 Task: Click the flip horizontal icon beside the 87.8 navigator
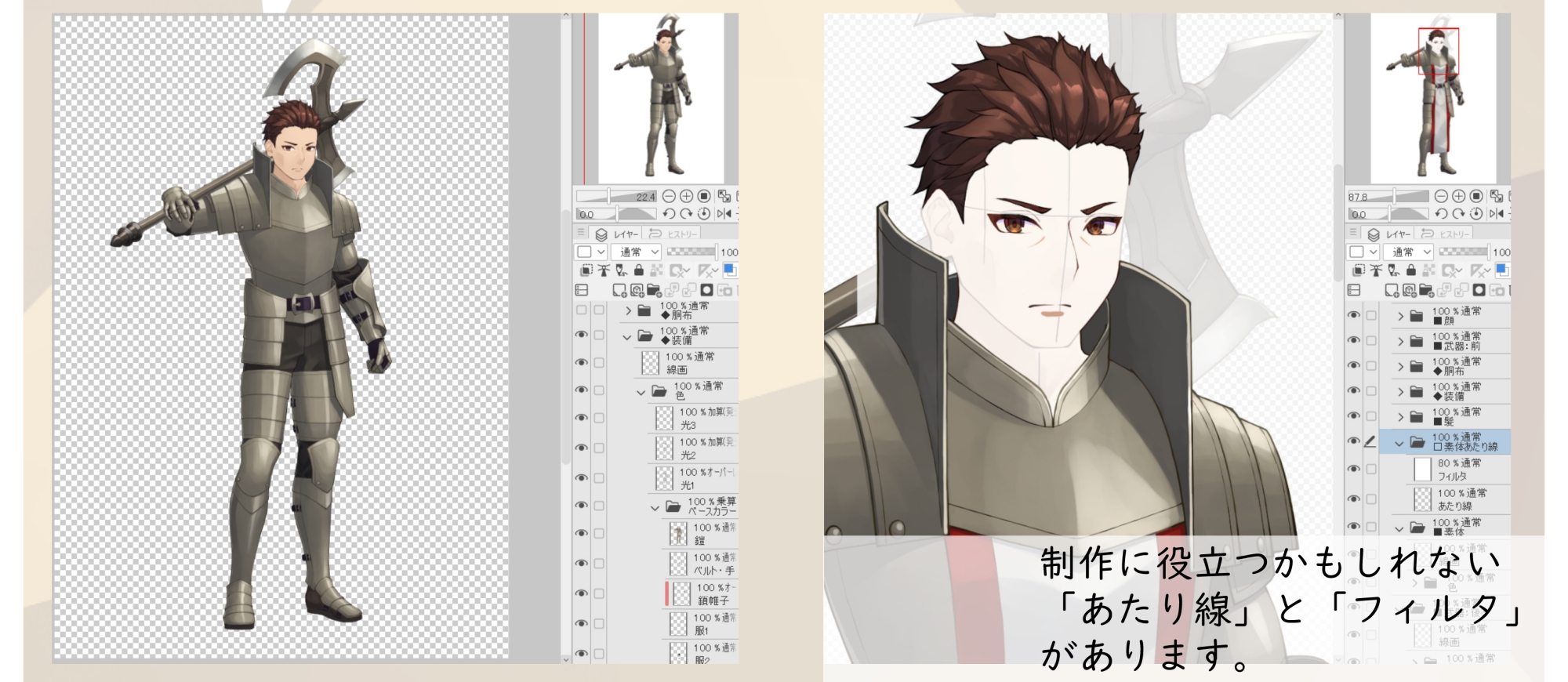[1496, 214]
